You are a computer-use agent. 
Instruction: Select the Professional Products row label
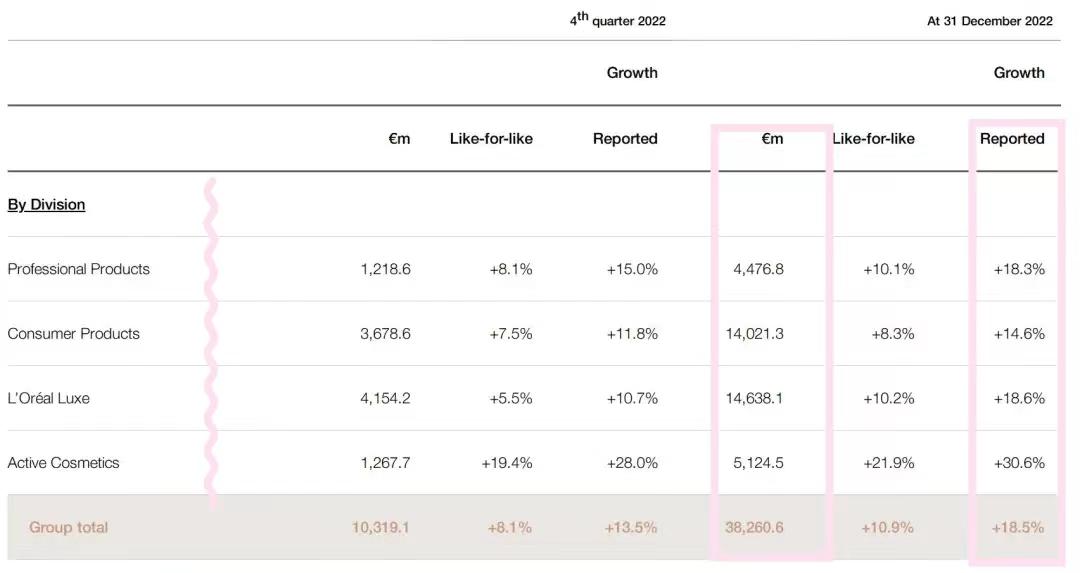click(78, 269)
